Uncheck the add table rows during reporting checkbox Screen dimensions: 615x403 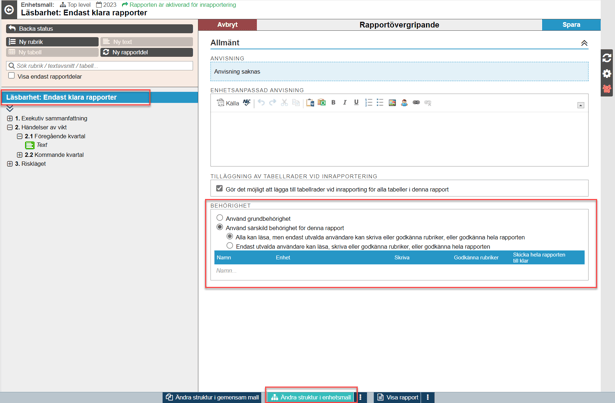click(x=219, y=188)
